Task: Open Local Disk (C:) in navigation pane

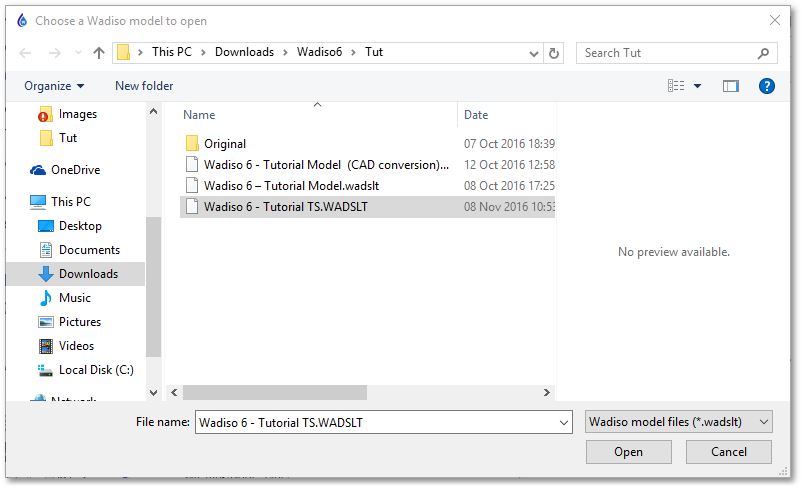Action: coord(96,370)
